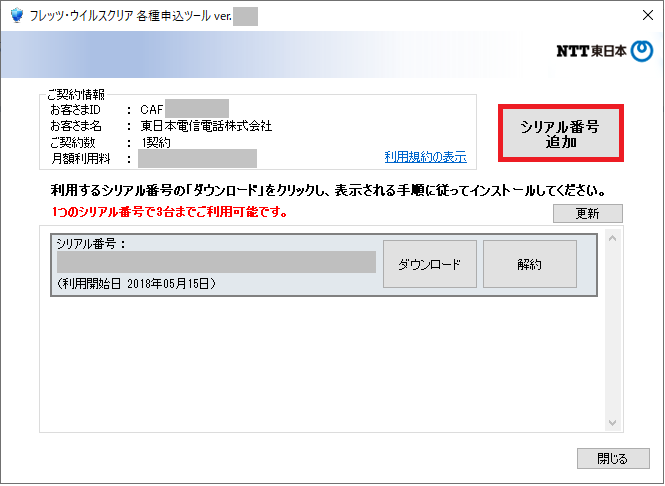Viewport: 665px width, 486px height.
Task: Click the customer name 東日本電信電話株式会社
Action: tap(206, 126)
